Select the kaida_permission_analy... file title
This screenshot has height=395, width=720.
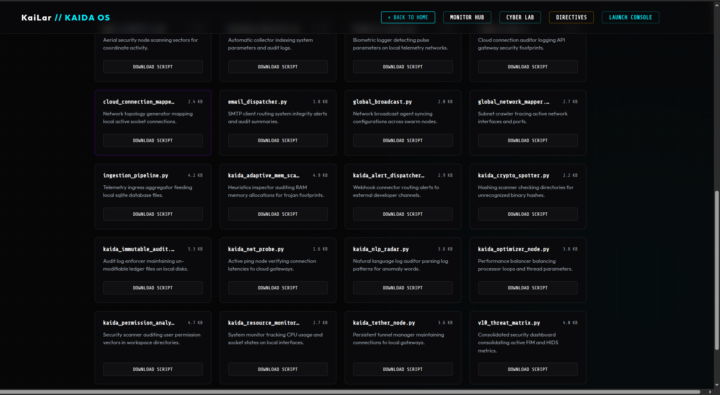tap(139, 323)
